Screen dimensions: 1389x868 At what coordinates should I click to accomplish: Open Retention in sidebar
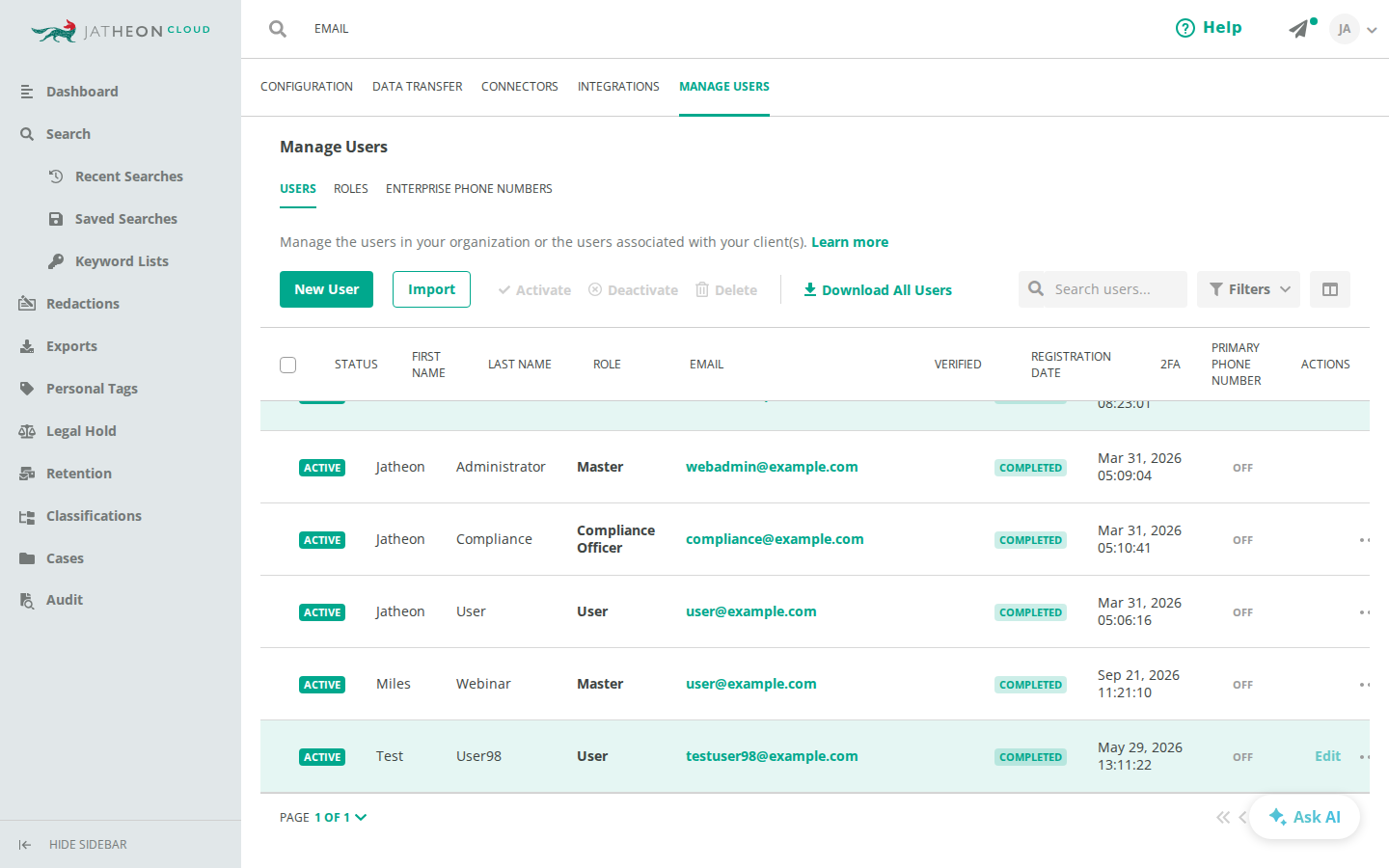79,474
